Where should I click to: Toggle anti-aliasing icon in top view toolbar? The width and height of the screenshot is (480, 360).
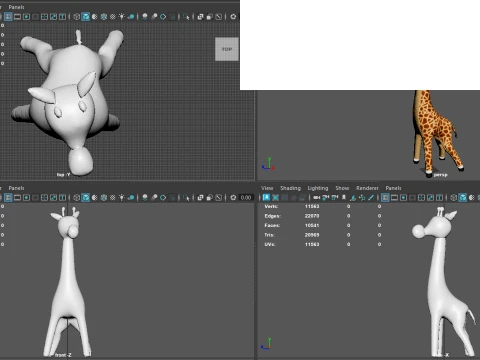[x=163, y=17]
